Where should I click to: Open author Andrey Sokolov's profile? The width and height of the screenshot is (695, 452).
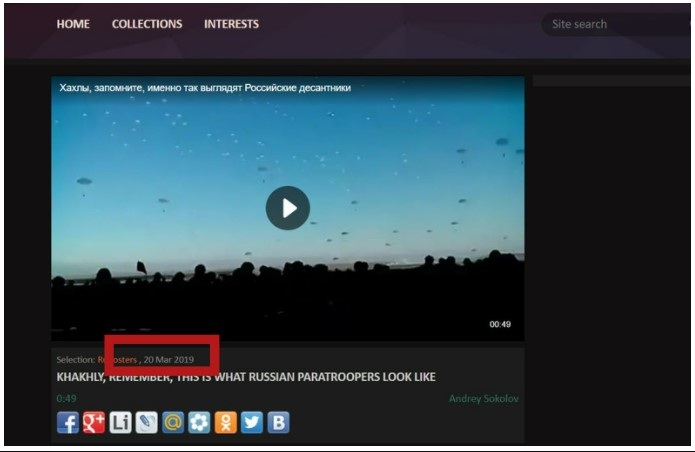484,399
